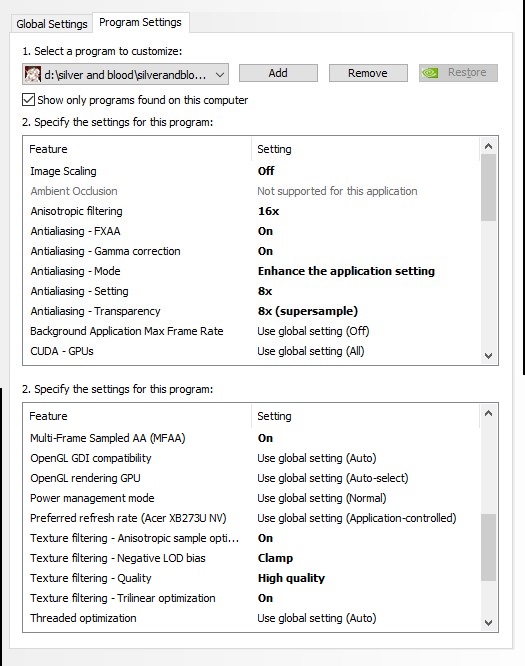Click the Silver and Blood program icon

click(x=33, y=74)
